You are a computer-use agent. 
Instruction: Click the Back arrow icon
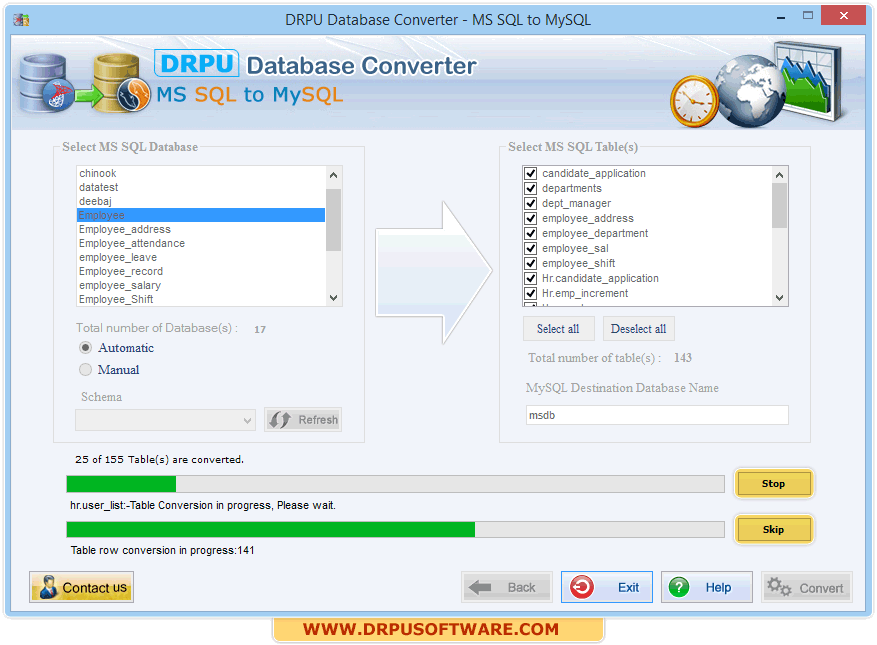coord(480,587)
